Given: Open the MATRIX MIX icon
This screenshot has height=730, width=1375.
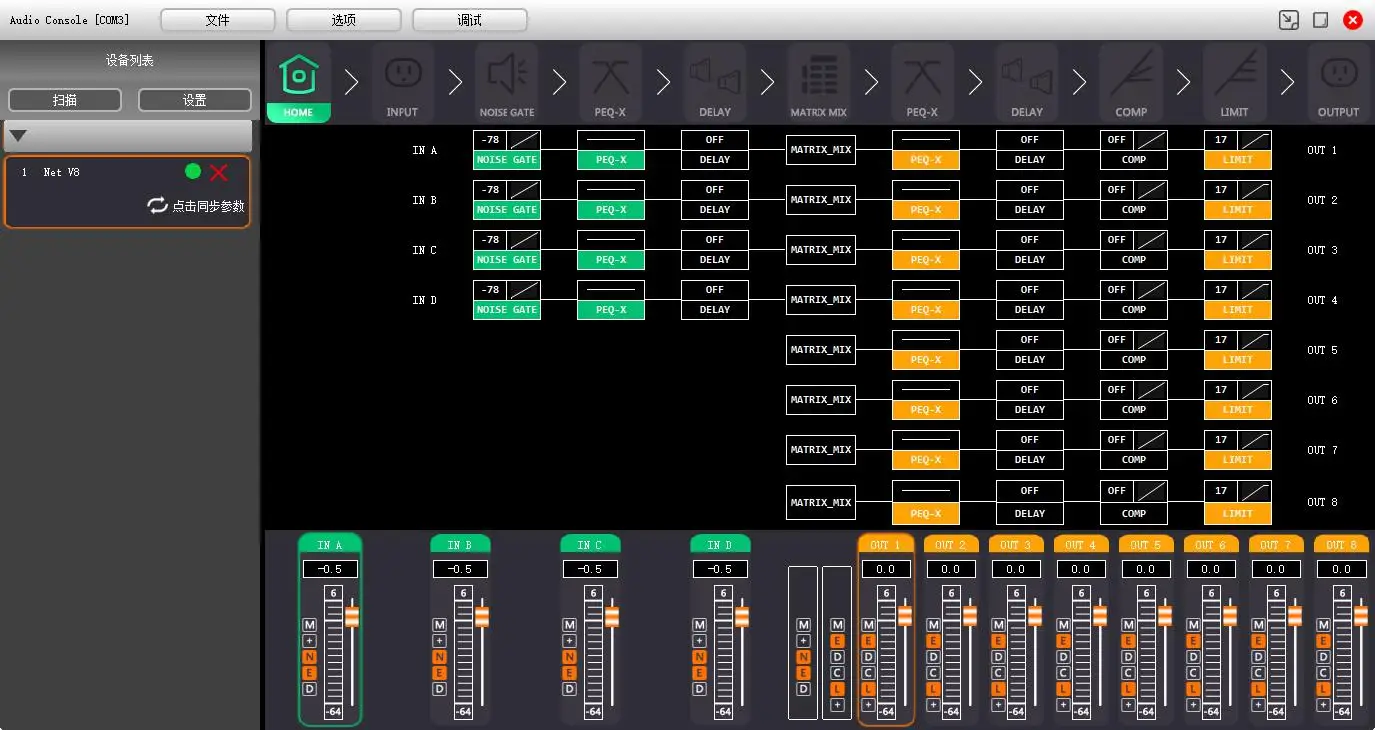Looking at the screenshot, I should pos(818,76).
